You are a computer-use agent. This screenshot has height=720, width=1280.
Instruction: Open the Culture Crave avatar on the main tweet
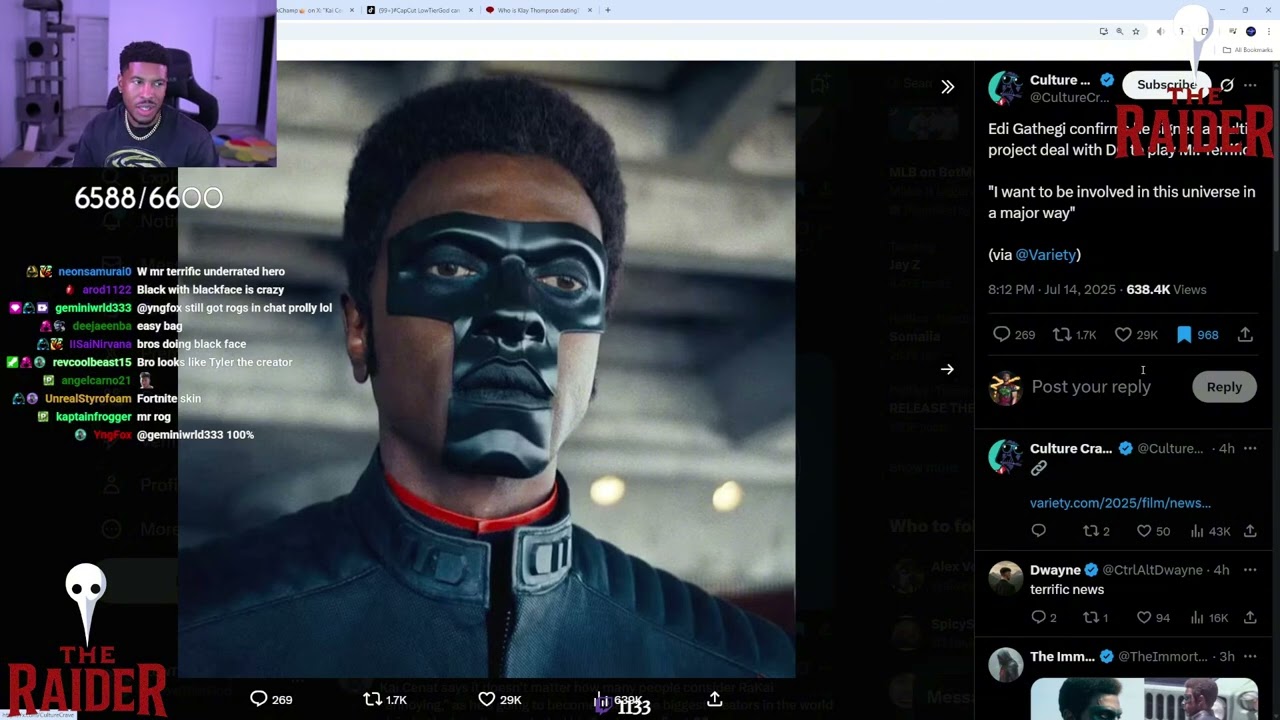(x=1005, y=88)
